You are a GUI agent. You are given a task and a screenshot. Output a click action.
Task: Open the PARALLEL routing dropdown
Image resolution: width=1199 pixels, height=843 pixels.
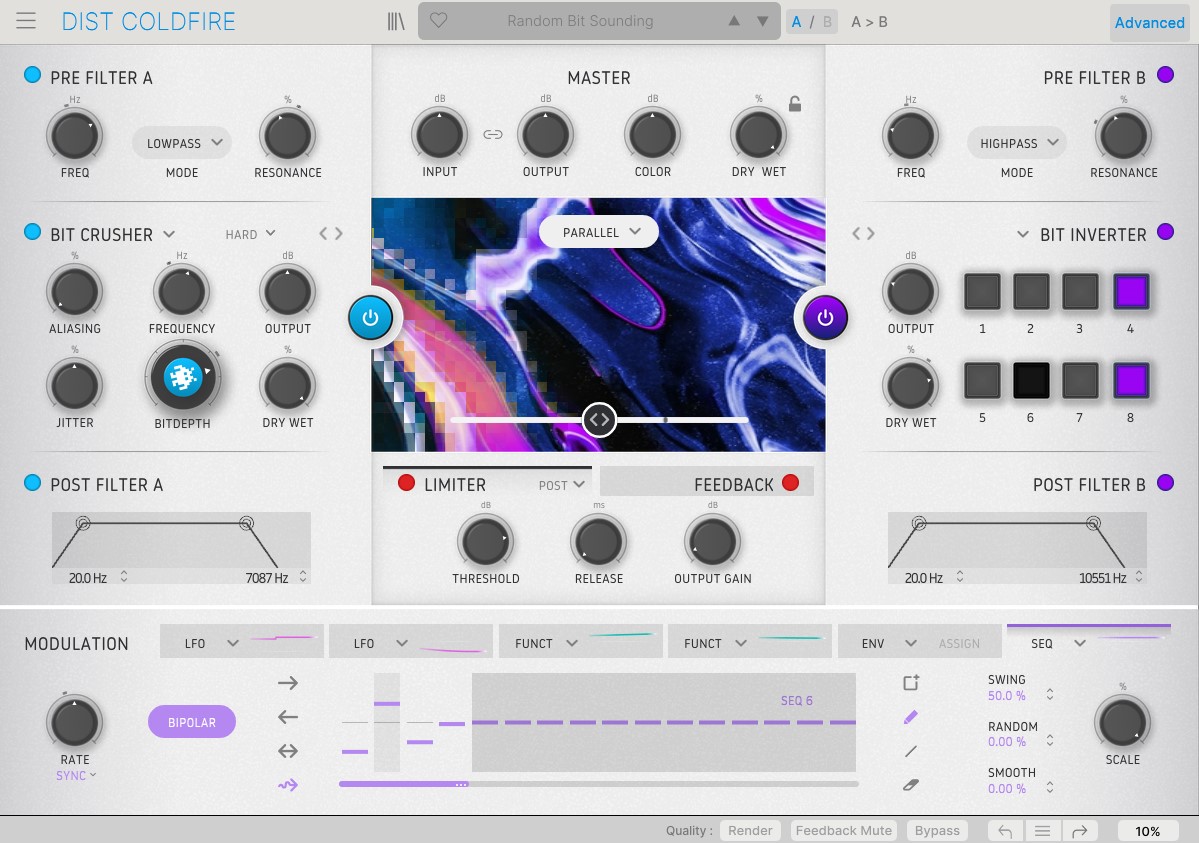click(x=598, y=232)
